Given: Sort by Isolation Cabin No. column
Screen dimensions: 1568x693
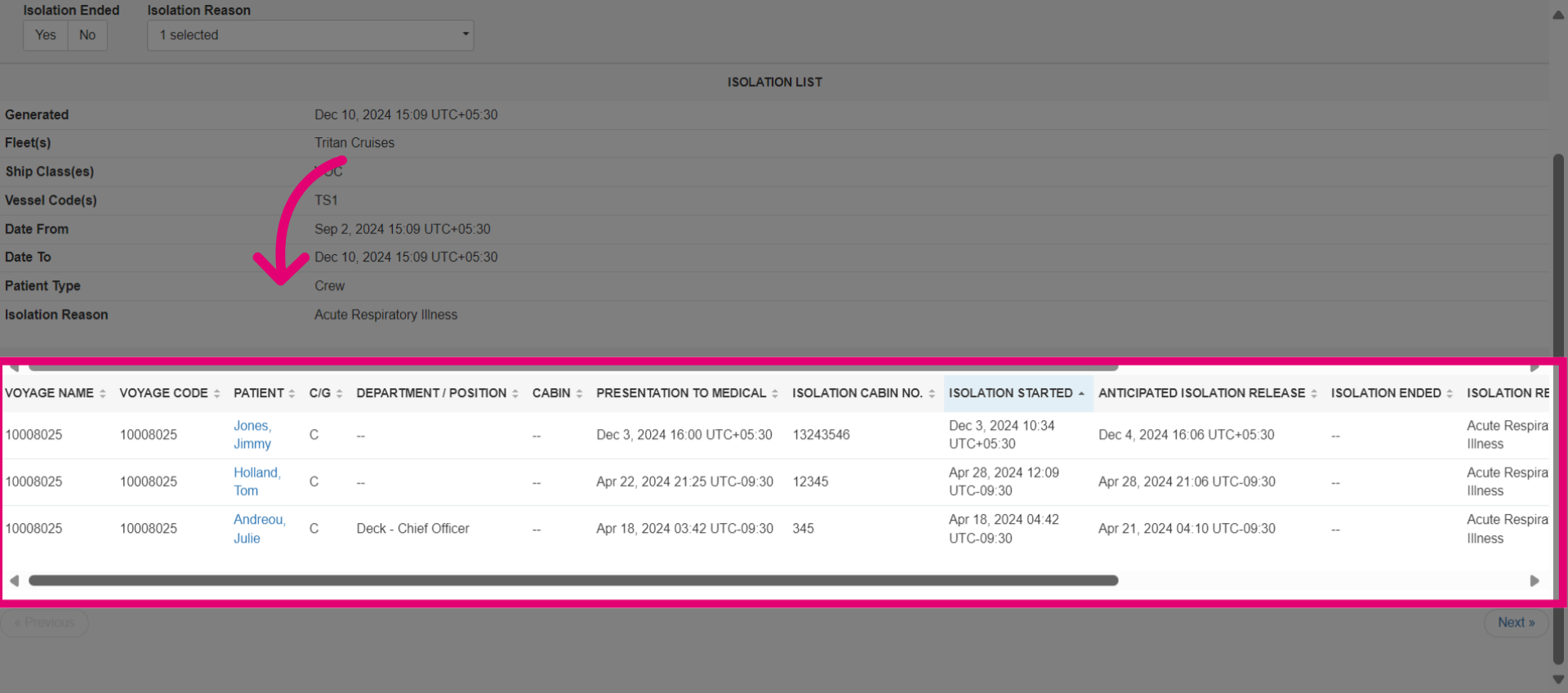Looking at the screenshot, I should pos(863,393).
